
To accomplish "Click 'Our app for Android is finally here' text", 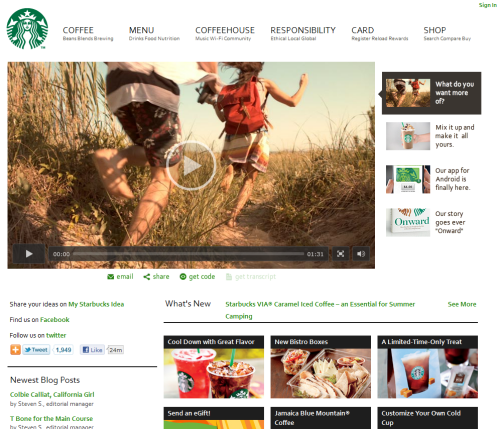I will pos(453,179).
